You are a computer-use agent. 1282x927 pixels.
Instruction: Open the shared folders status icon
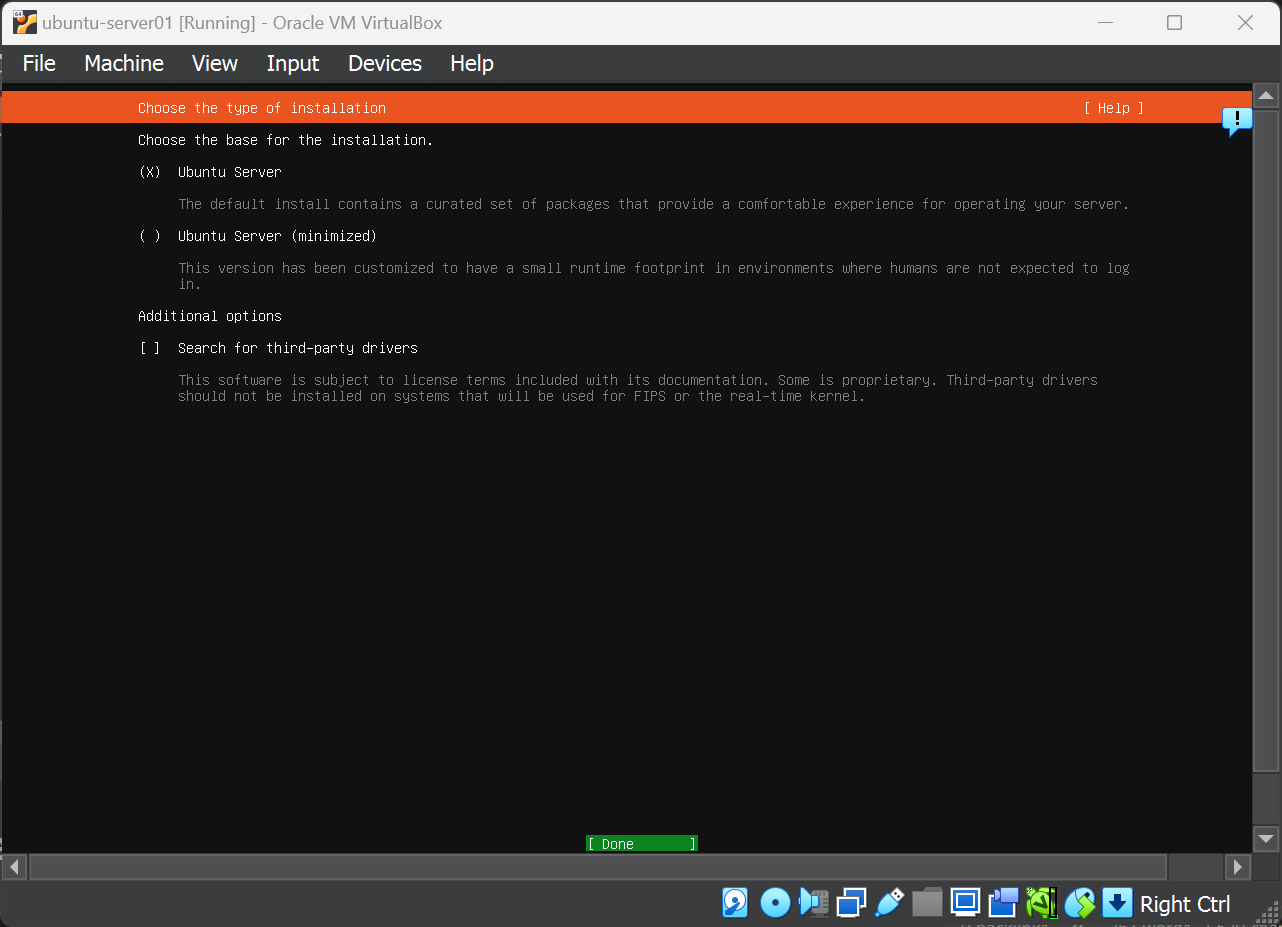click(927, 903)
